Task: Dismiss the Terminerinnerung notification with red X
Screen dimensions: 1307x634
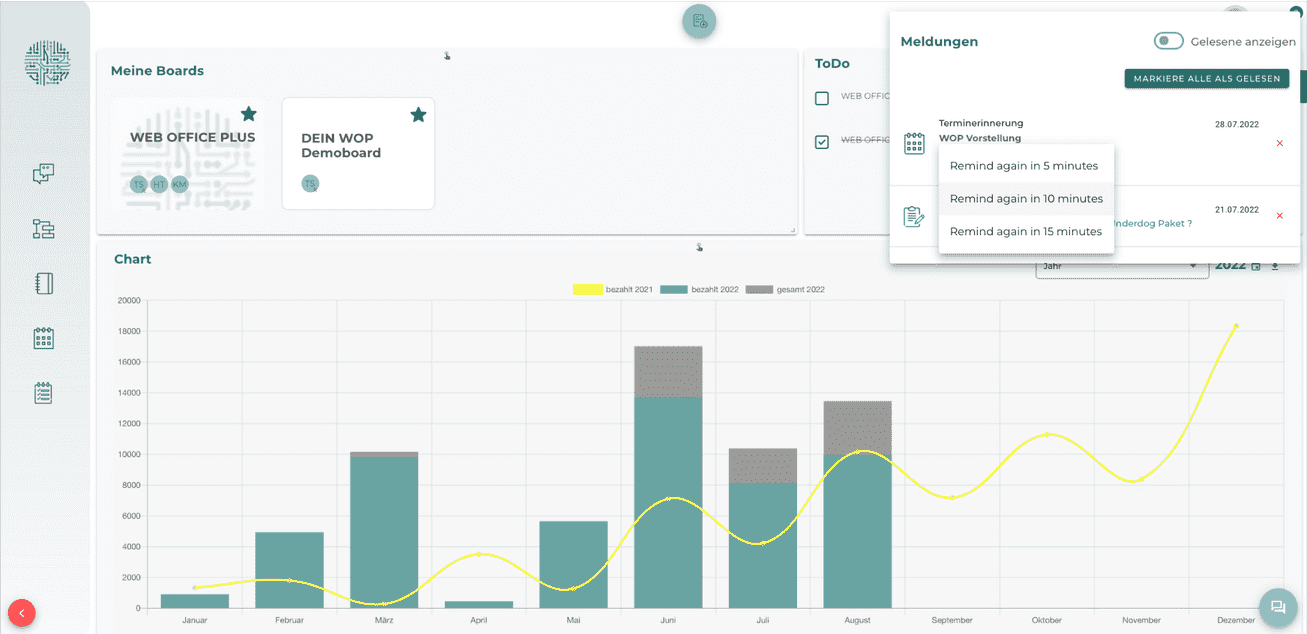Action: coord(1279,144)
